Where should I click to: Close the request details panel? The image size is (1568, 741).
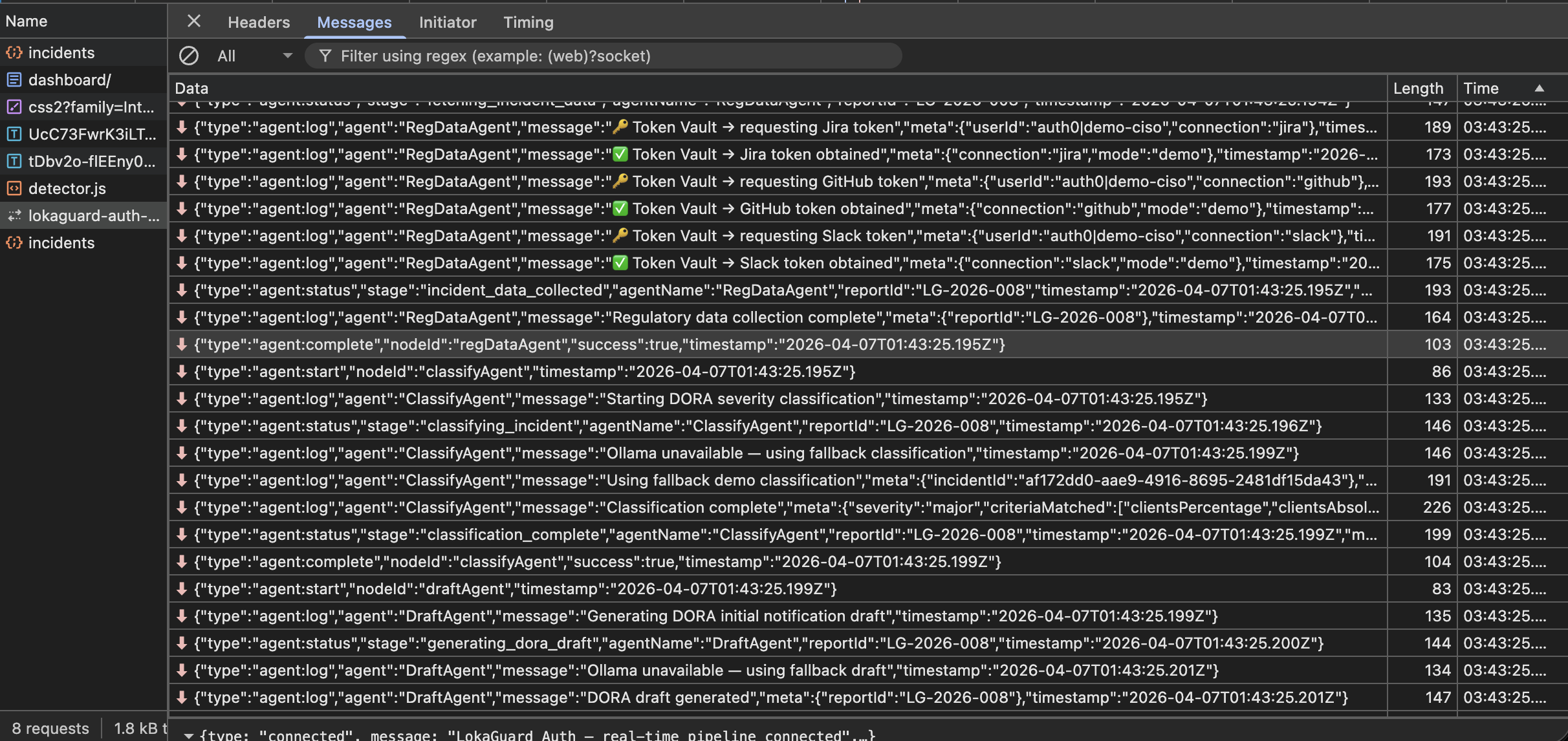tap(193, 21)
